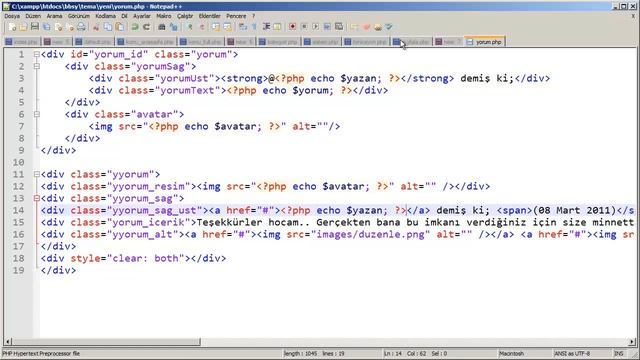Switch to the yorum.php tab
The image size is (640, 360).
pos(484,42)
